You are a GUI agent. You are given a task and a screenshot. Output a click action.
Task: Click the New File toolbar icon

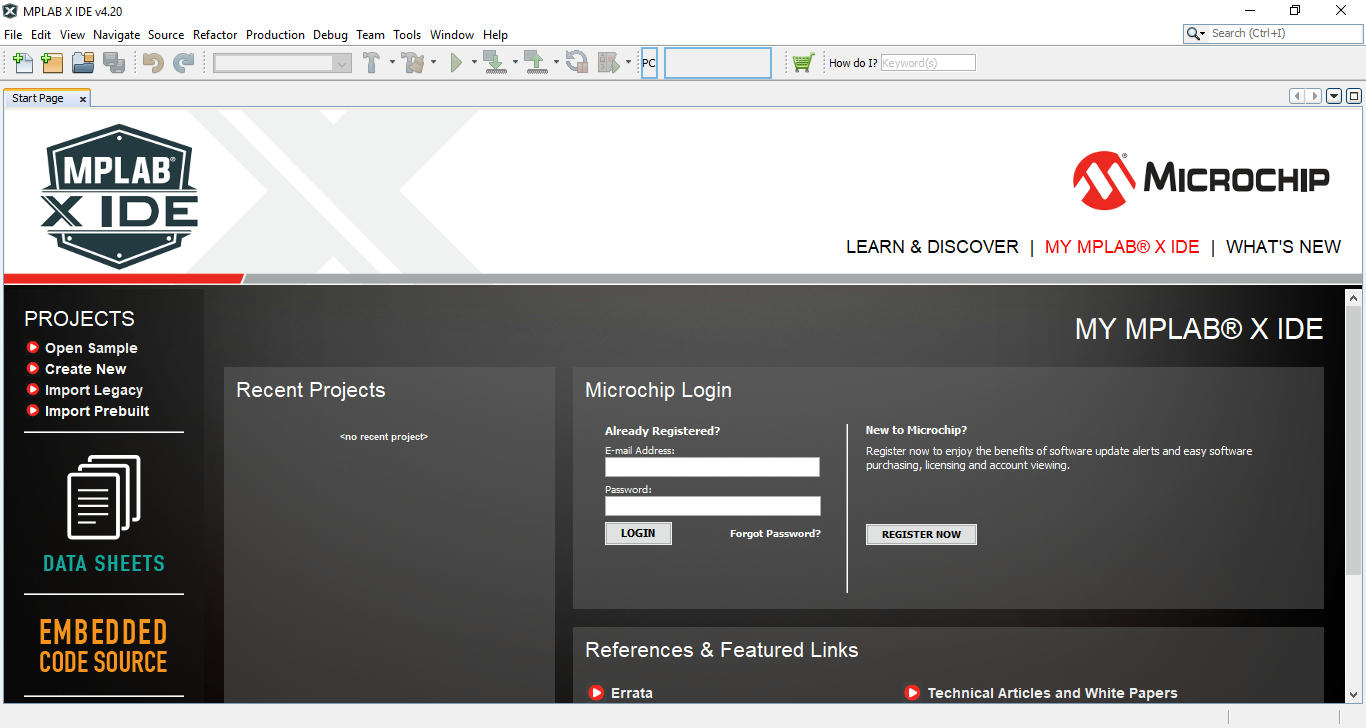pos(22,63)
